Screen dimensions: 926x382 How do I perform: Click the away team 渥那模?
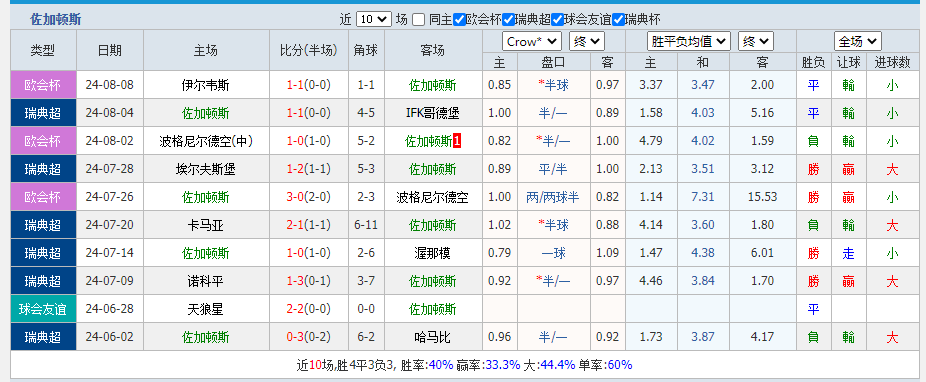pos(433,253)
